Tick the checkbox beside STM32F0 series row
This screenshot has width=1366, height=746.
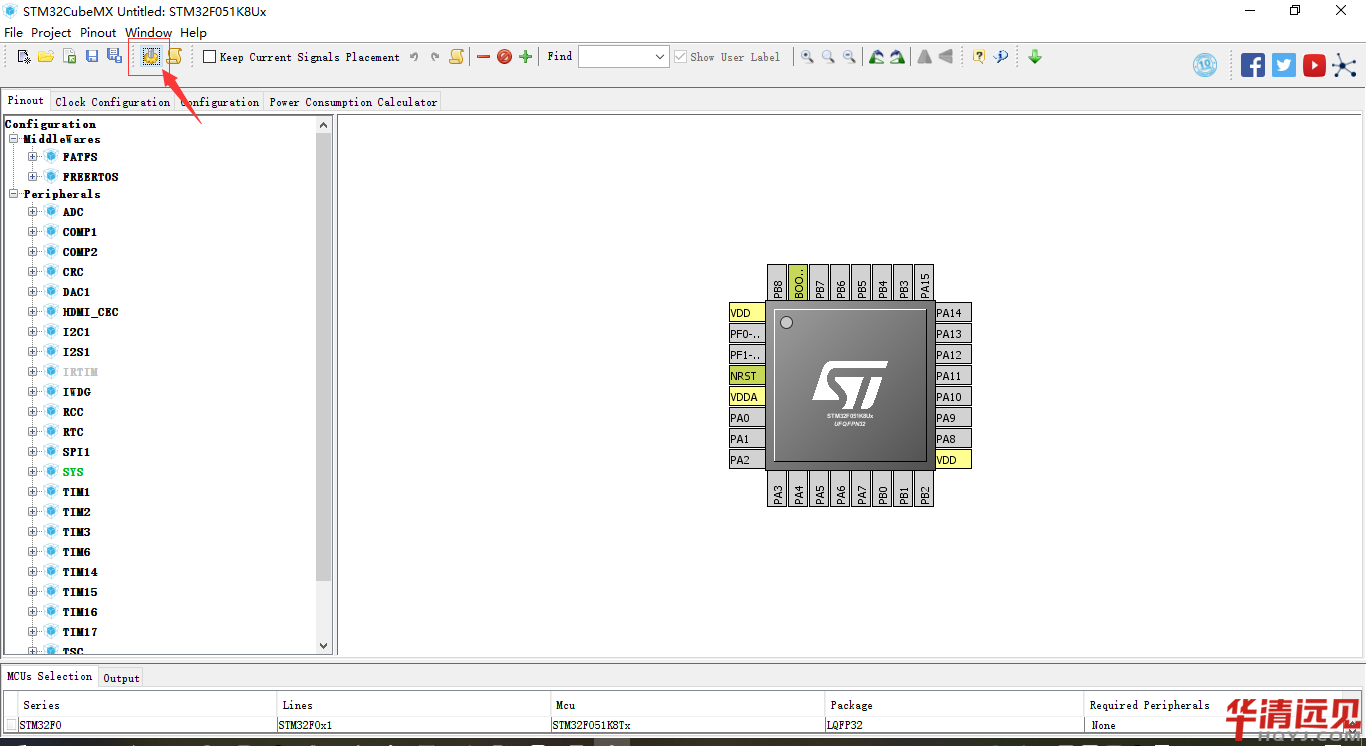point(11,725)
